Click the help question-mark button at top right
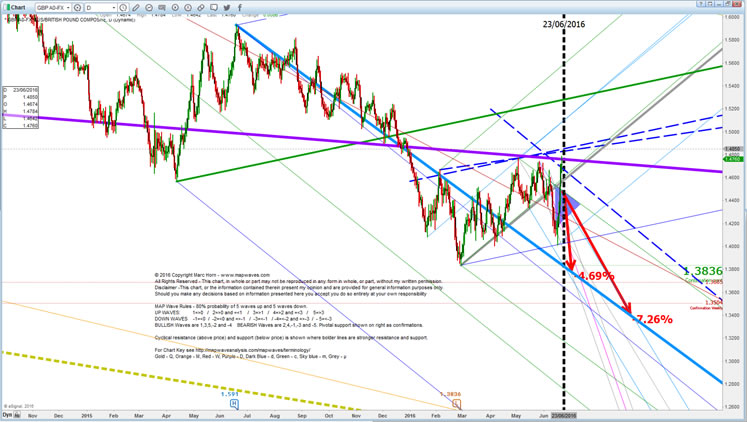Screen dimensions: 747x422 (x=701, y=4)
